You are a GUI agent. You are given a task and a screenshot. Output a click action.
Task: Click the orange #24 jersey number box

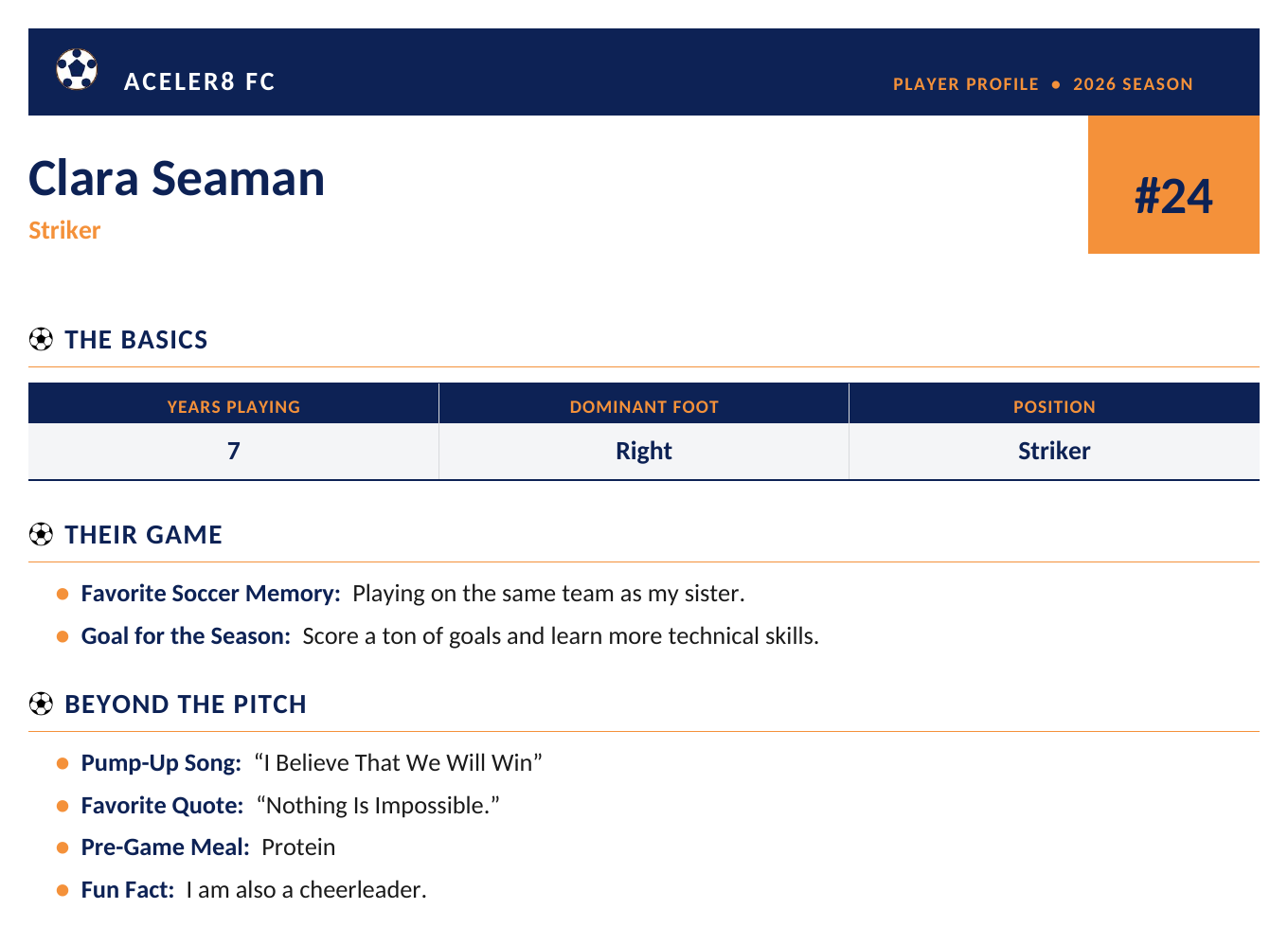[x=1173, y=185]
